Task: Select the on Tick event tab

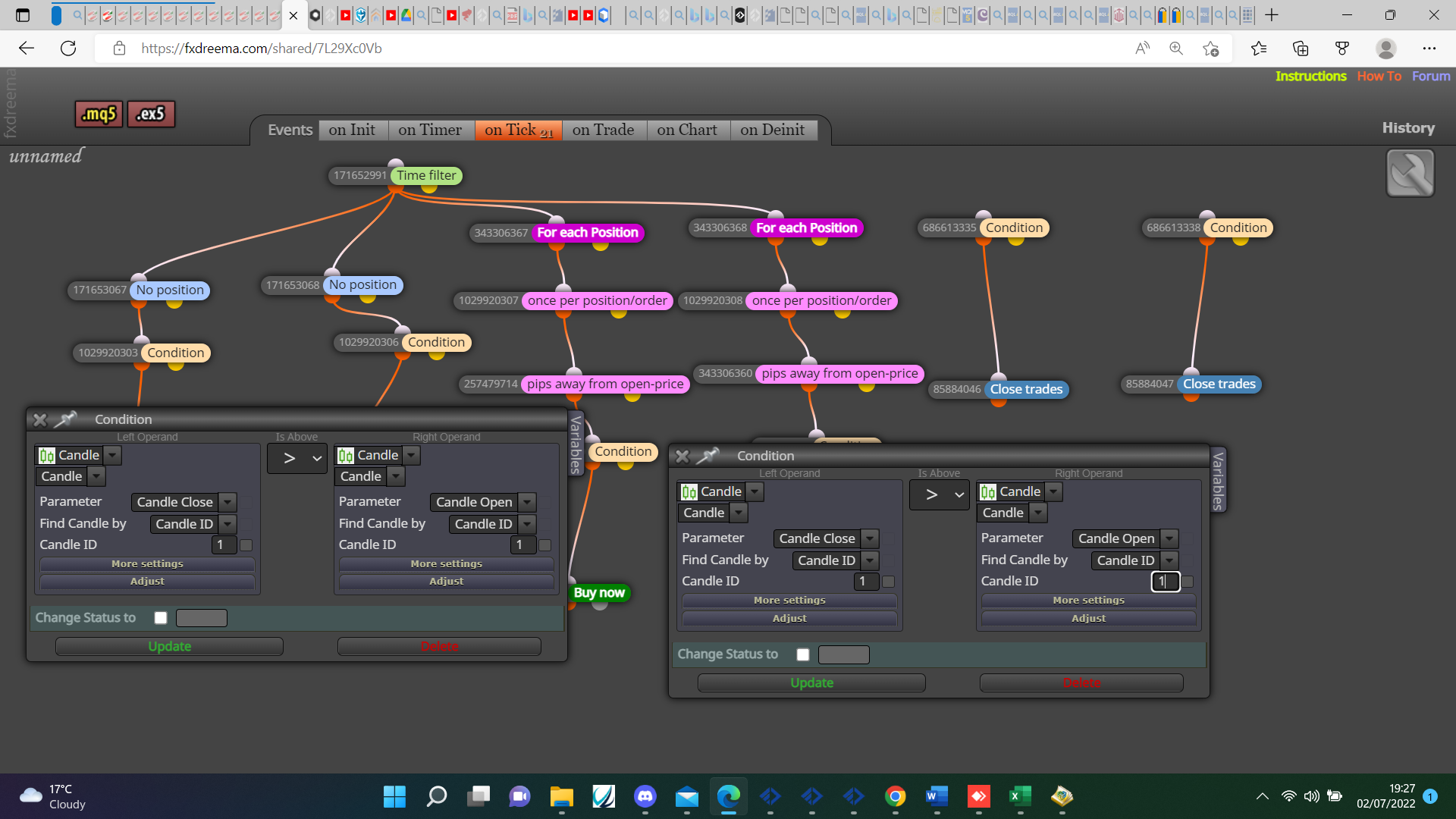Action: [519, 130]
